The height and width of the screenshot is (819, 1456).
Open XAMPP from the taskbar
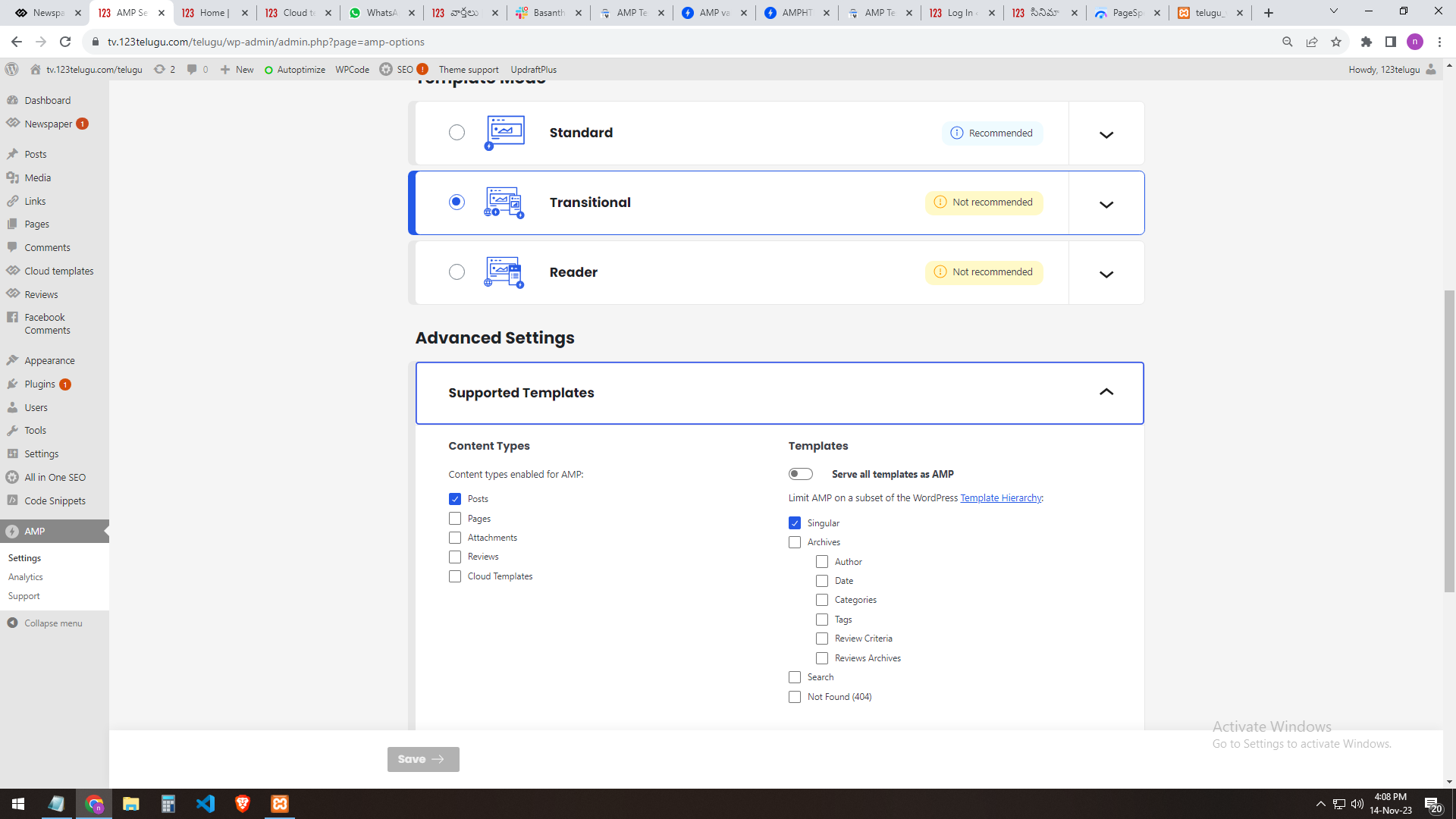tap(280, 804)
